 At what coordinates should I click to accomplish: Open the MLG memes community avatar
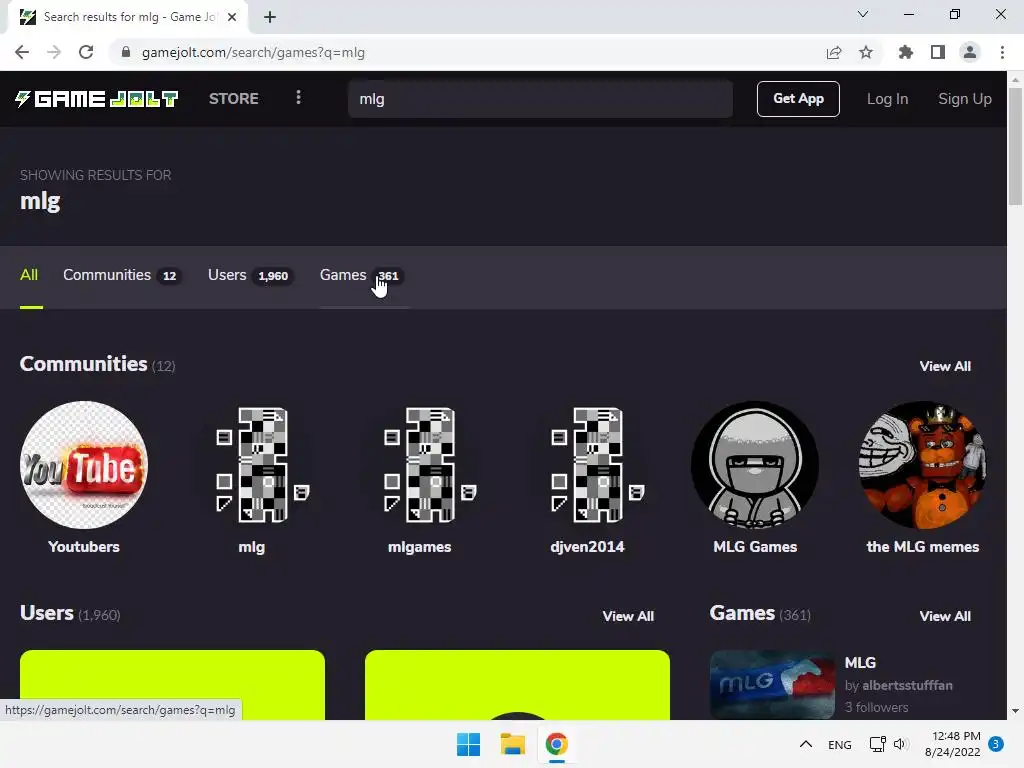[923, 465]
